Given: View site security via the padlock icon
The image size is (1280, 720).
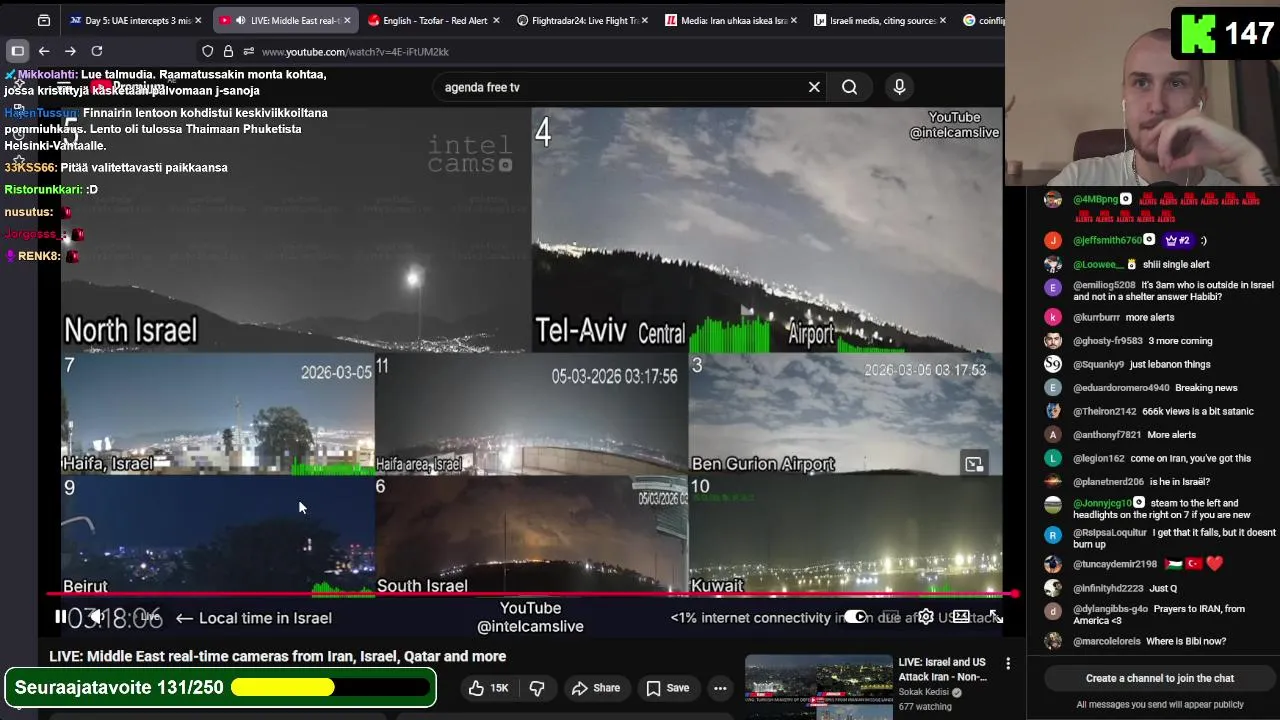Looking at the screenshot, I should point(228,51).
